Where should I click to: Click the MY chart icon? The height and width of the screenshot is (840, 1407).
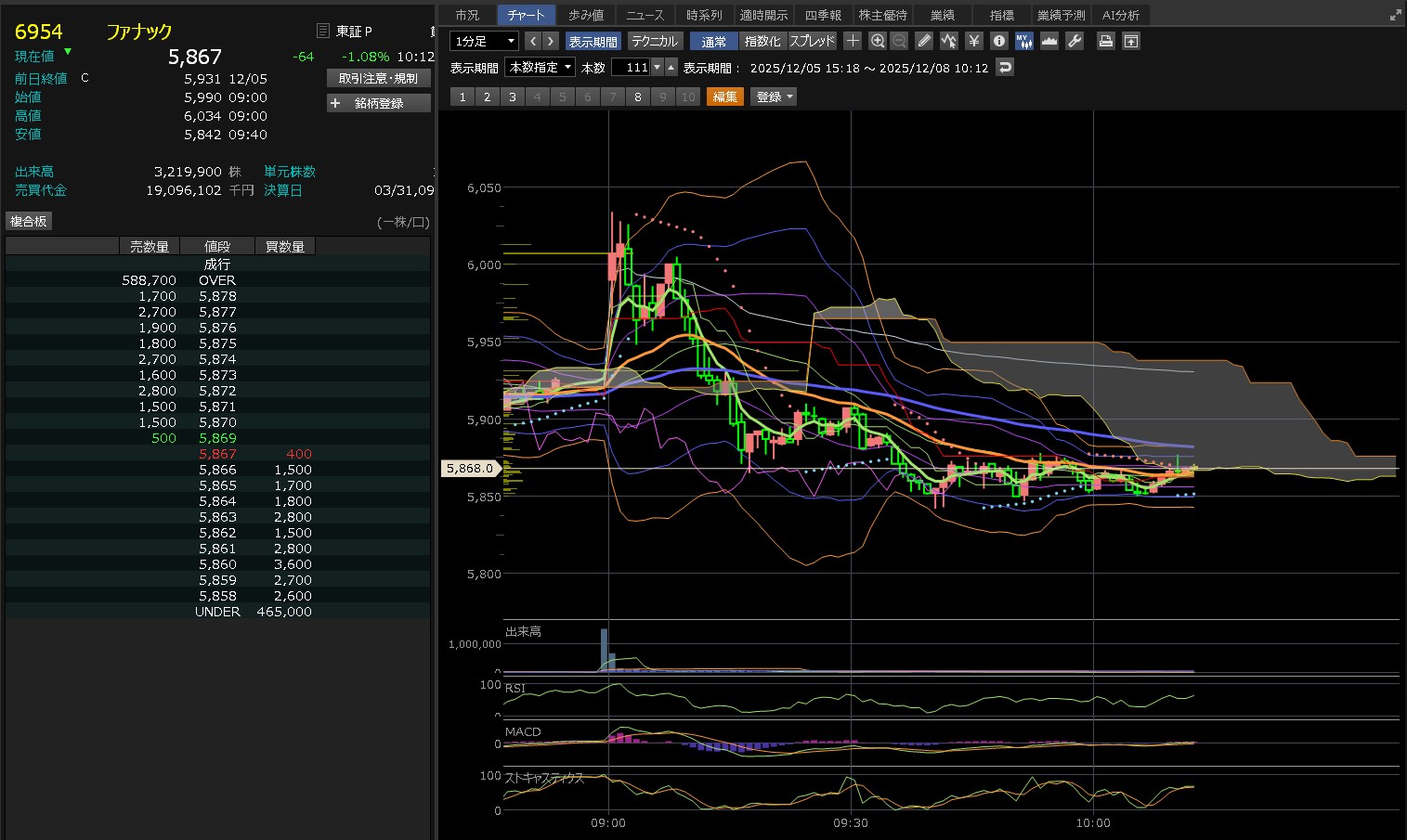(x=1023, y=41)
